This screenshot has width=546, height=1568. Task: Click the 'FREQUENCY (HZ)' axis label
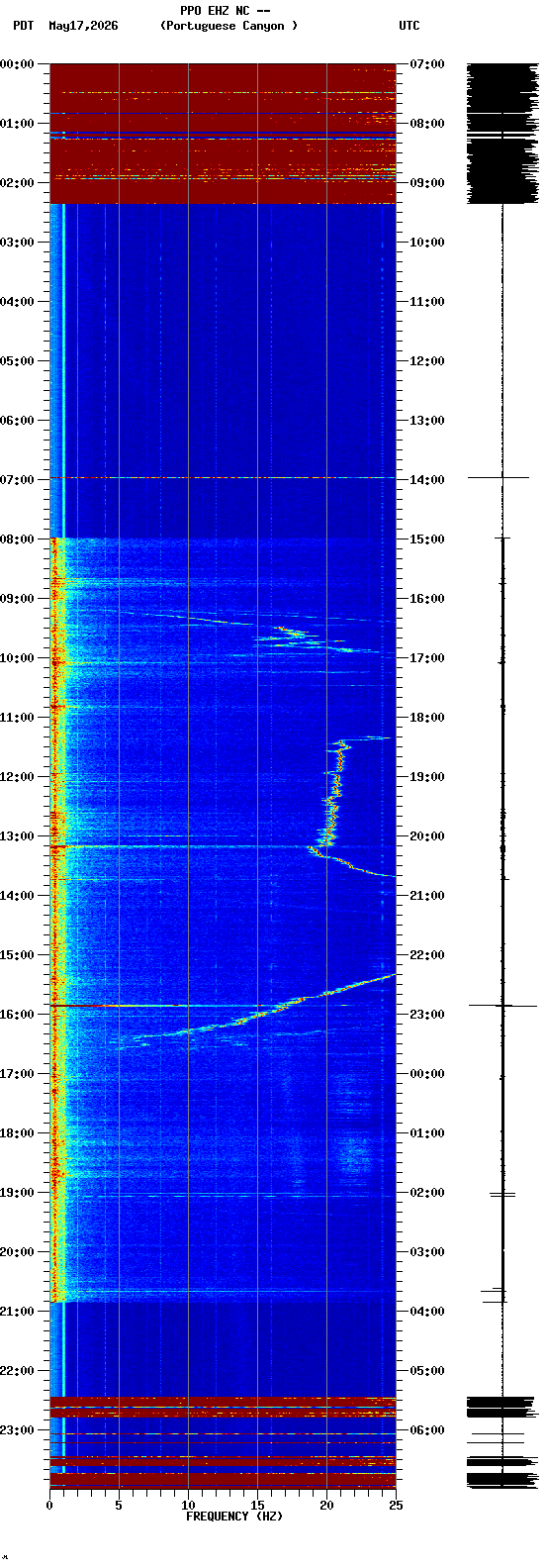click(234, 1517)
